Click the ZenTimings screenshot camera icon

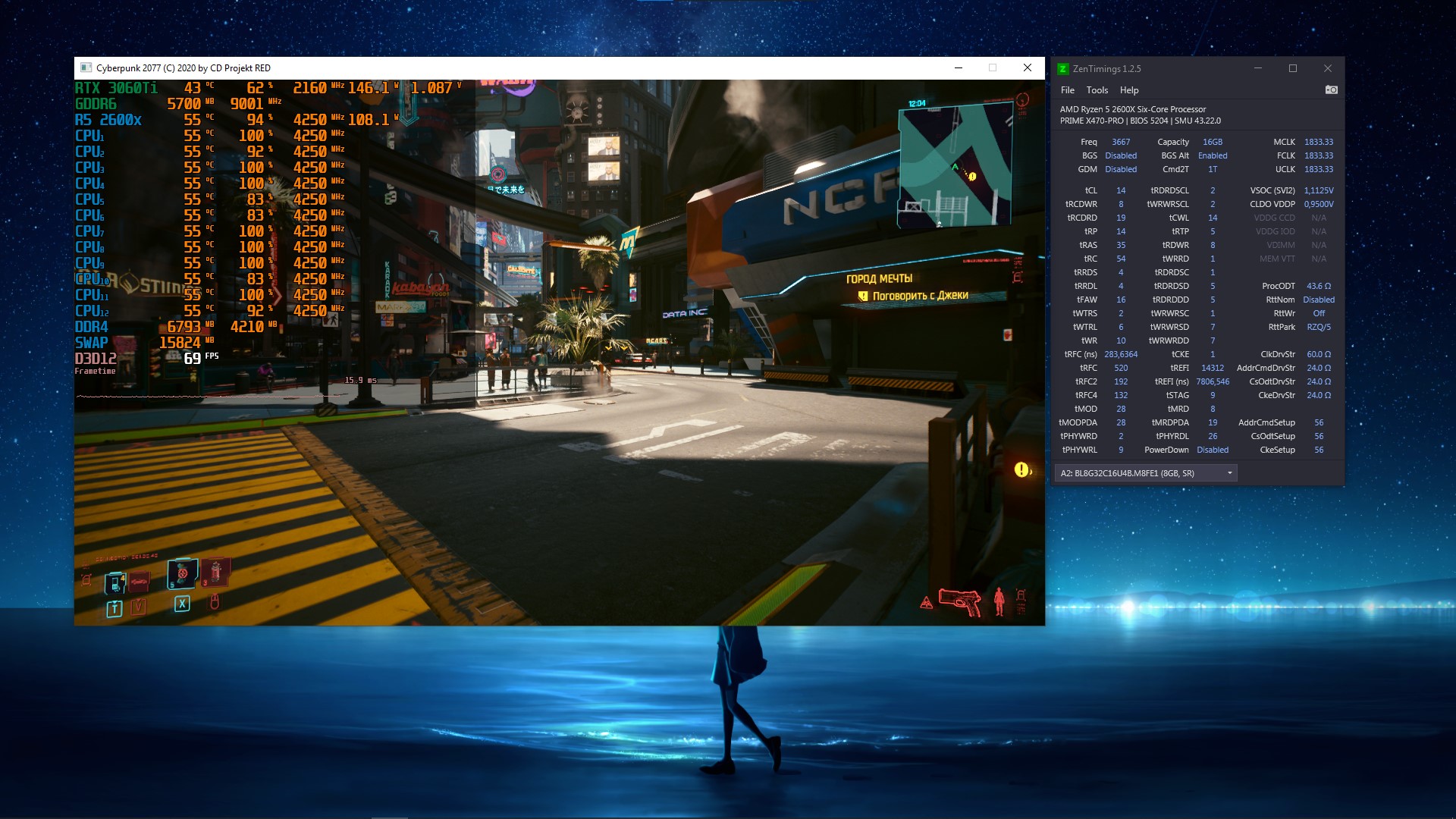tap(1331, 89)
